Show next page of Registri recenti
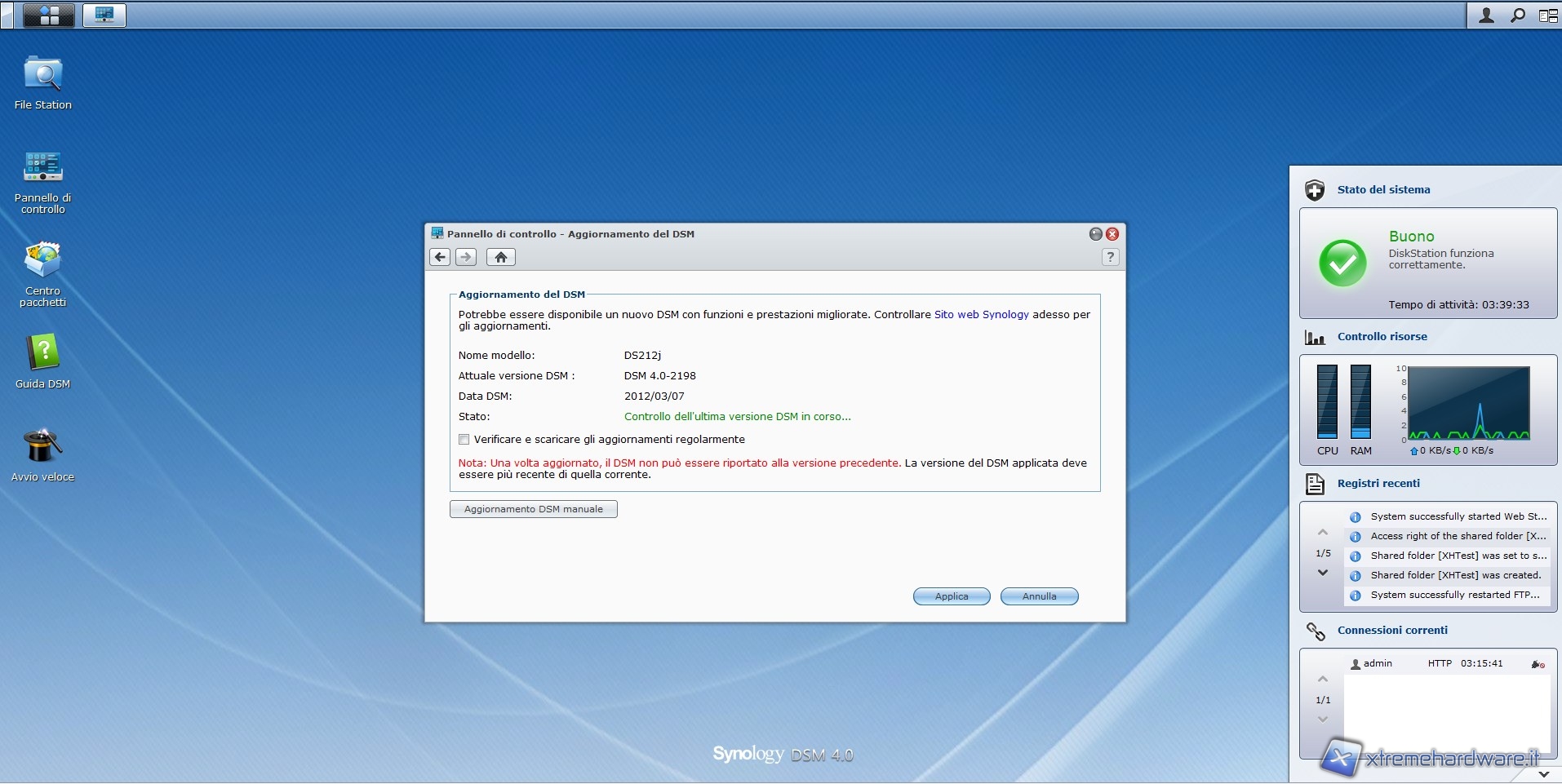The width and height of the screenshot is (1562, 784). point(1323,573)
